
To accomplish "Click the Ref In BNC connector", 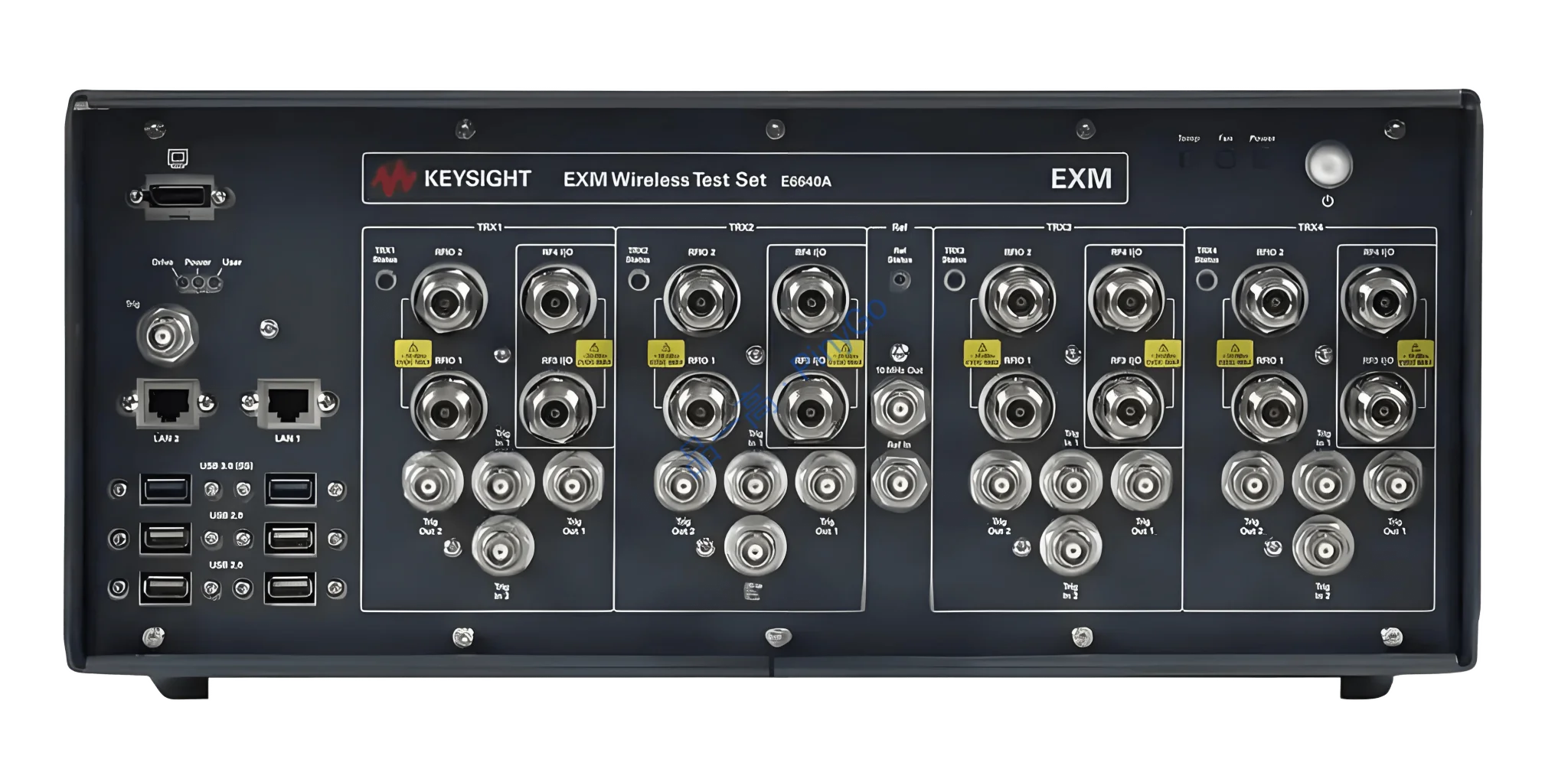I will 900,483.
